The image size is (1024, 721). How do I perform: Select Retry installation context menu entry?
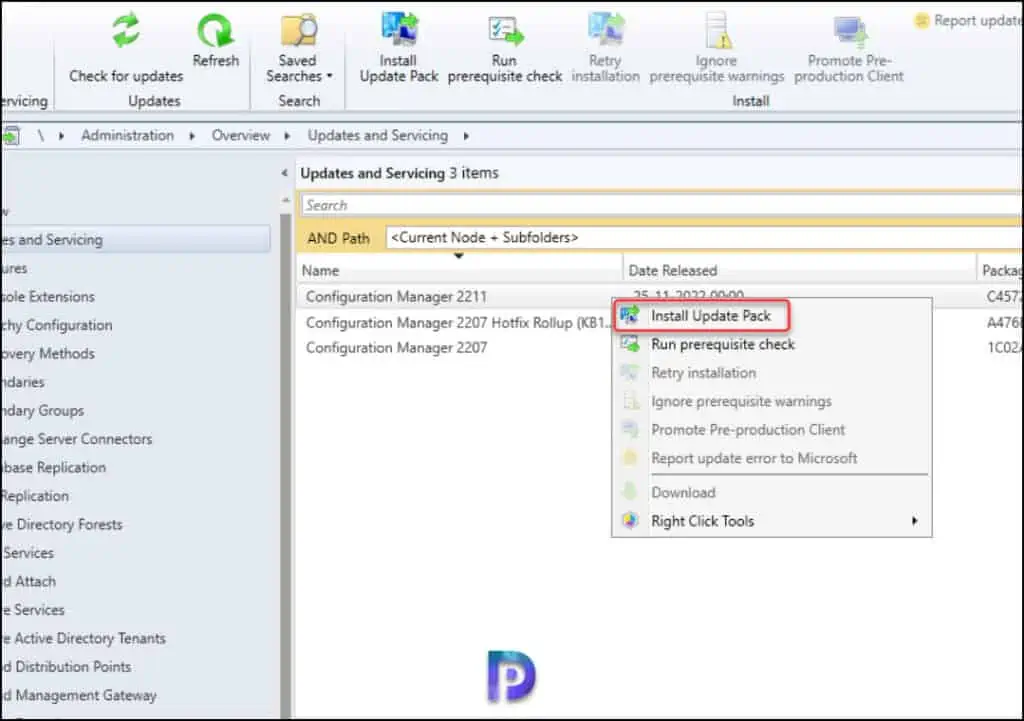point(703,373)
